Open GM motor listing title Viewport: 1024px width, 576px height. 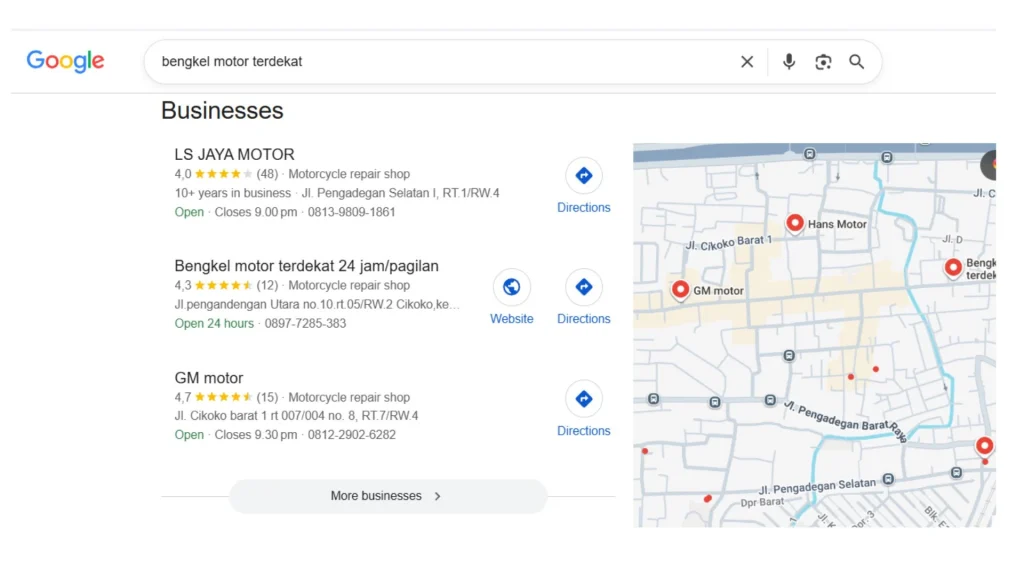tap(208, 377)
